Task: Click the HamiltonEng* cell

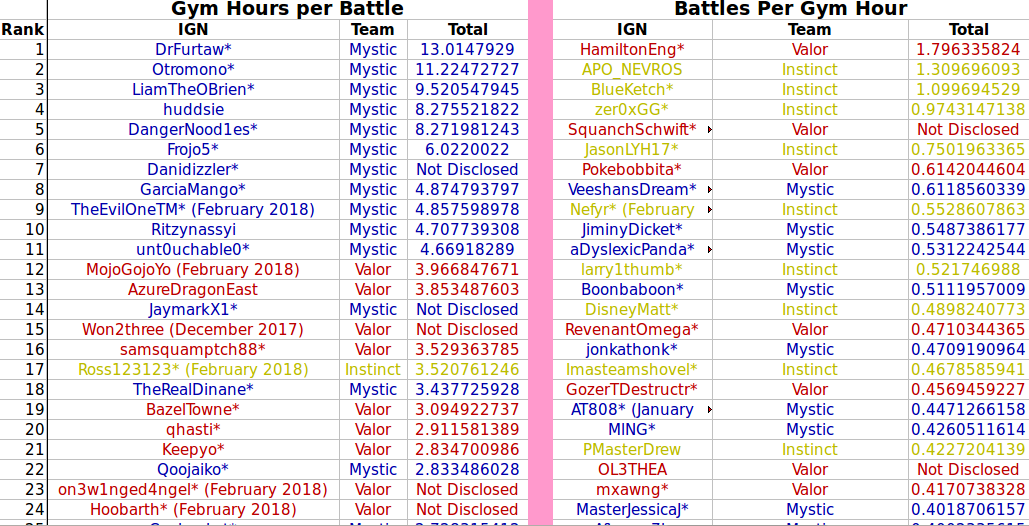Action: [x=632, y=50]
